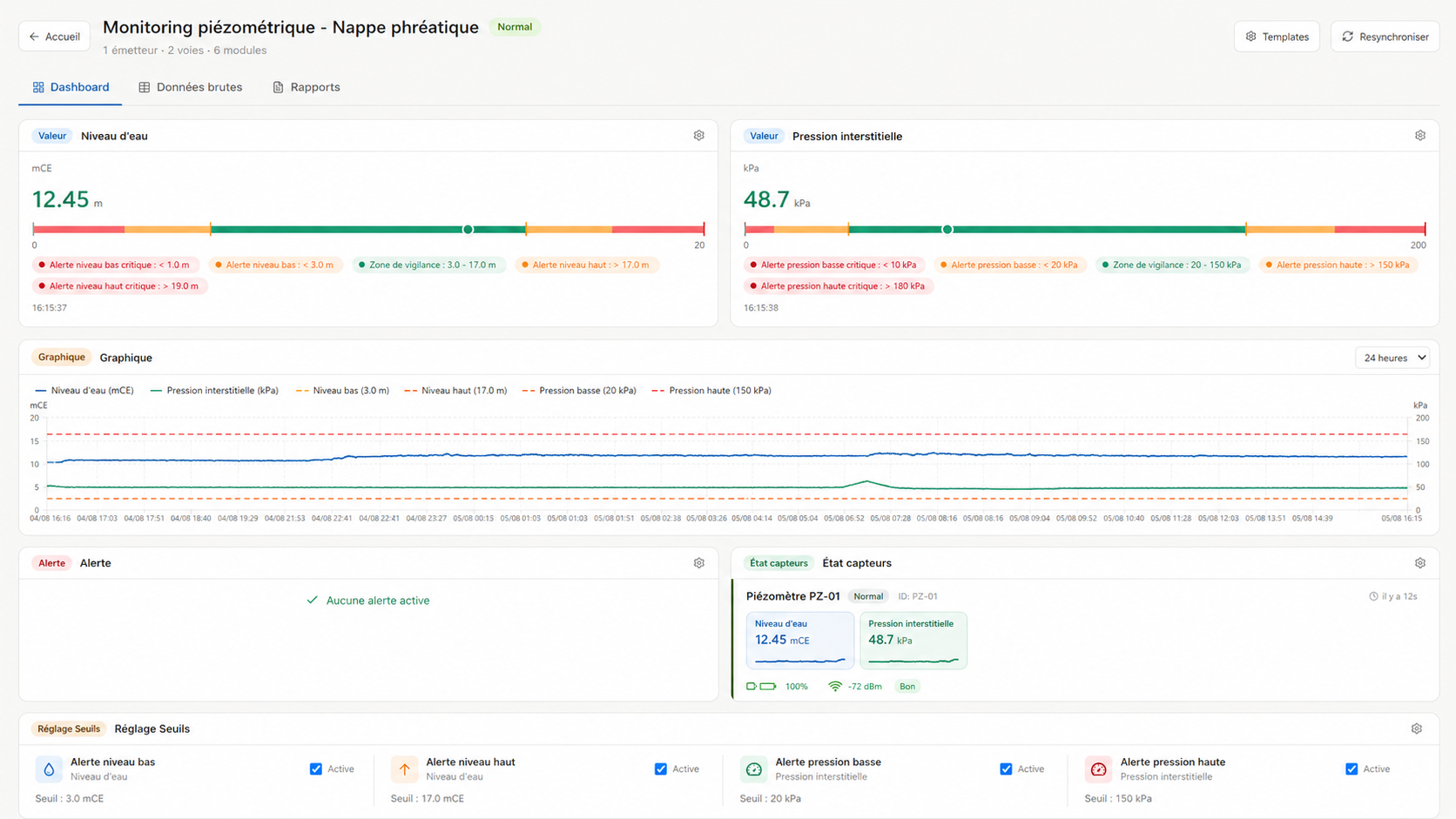Click 'Alerte niveau bas : < 3.0 m' chip

pyautogui.click(x=274, y=265)
